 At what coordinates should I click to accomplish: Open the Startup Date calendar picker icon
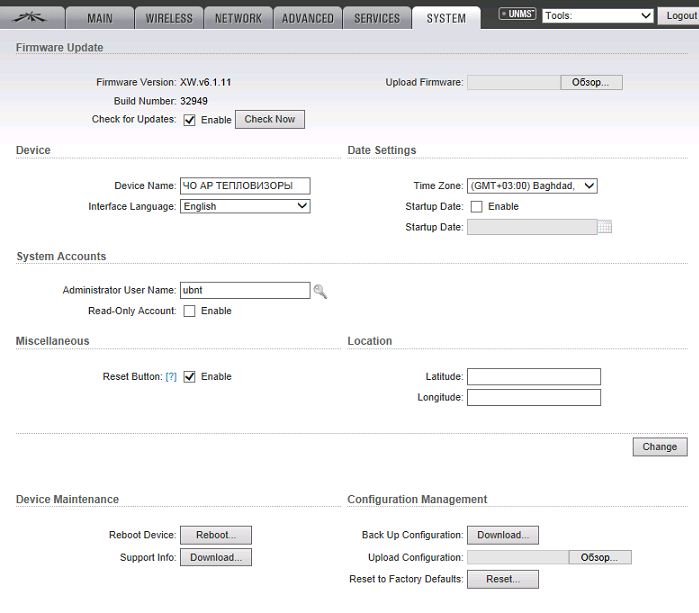click(x=604, y=227)
